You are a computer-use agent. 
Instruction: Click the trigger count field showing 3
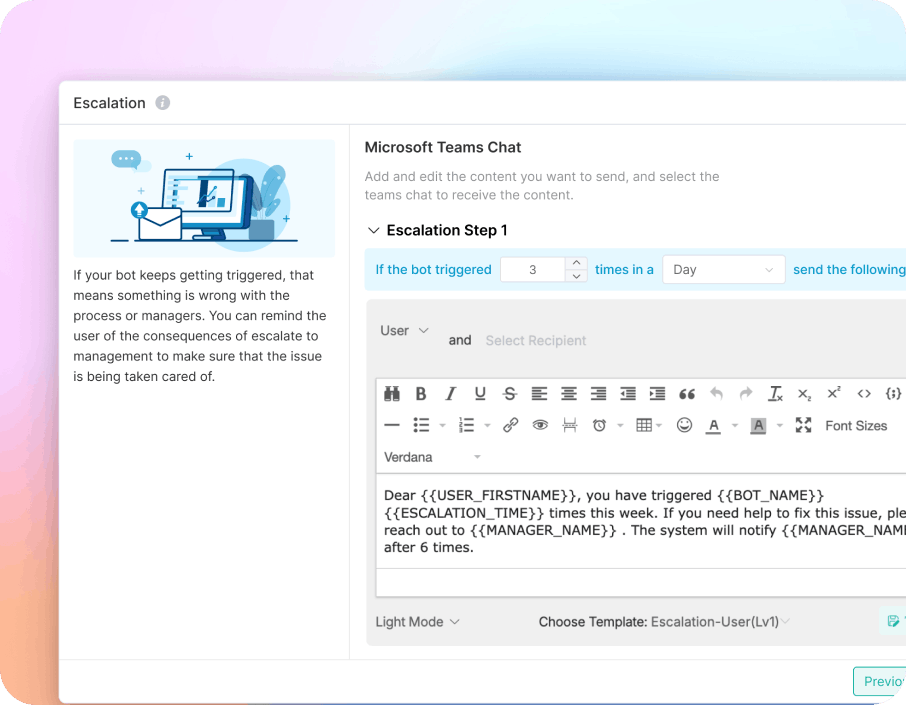point(533,270)
